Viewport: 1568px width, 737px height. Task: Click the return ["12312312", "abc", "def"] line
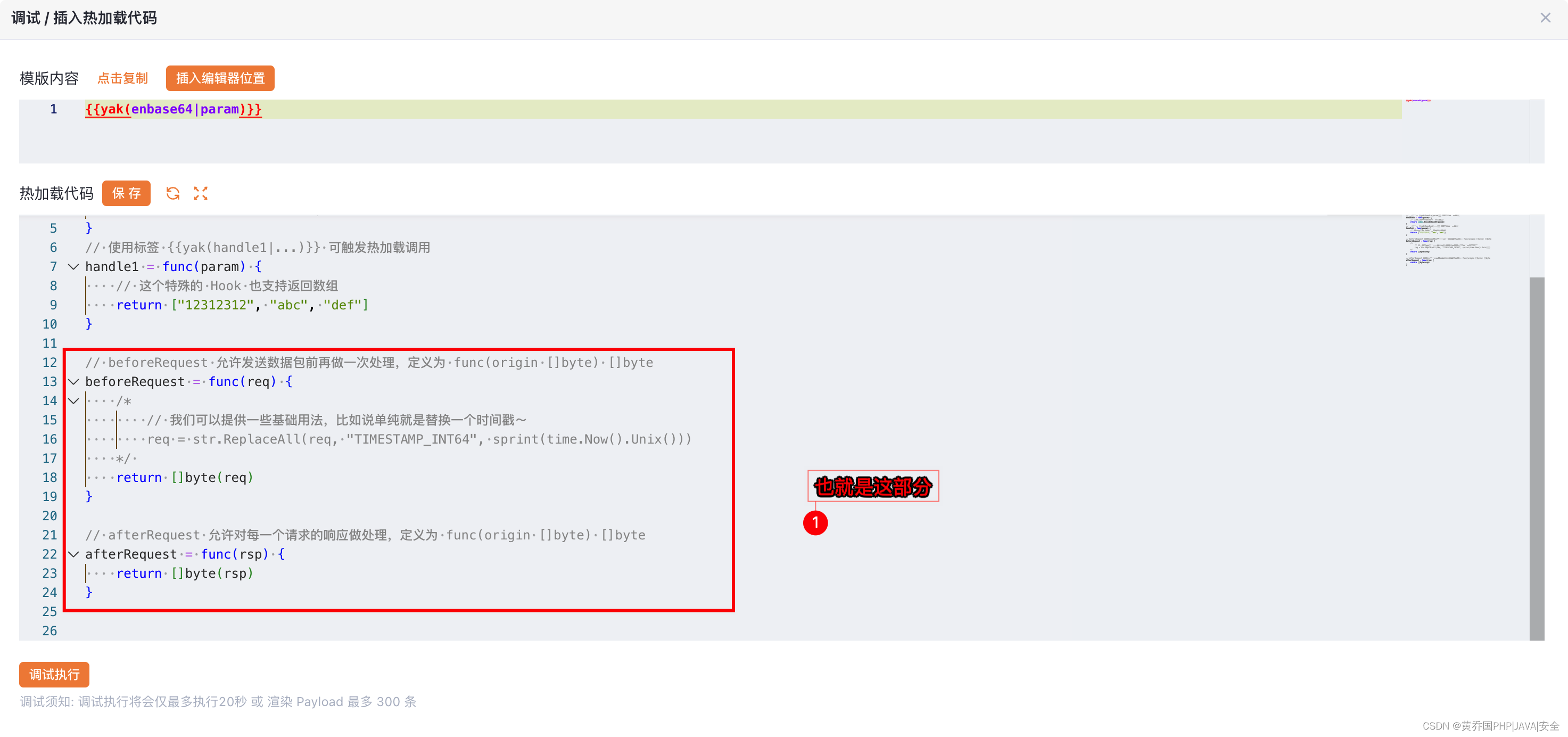point(242,305)
